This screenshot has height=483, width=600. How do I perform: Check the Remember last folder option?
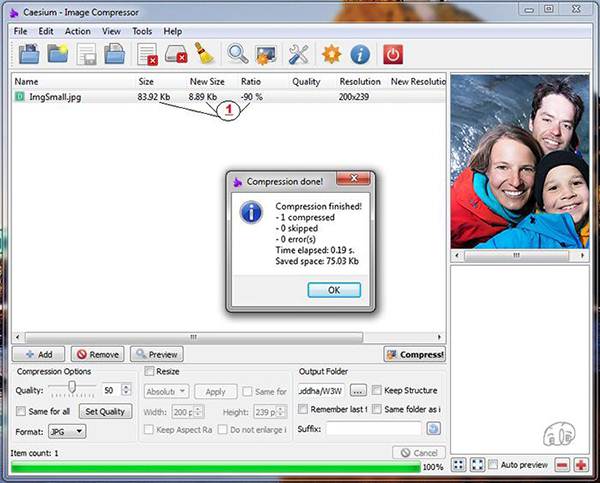tap(303, 409)
